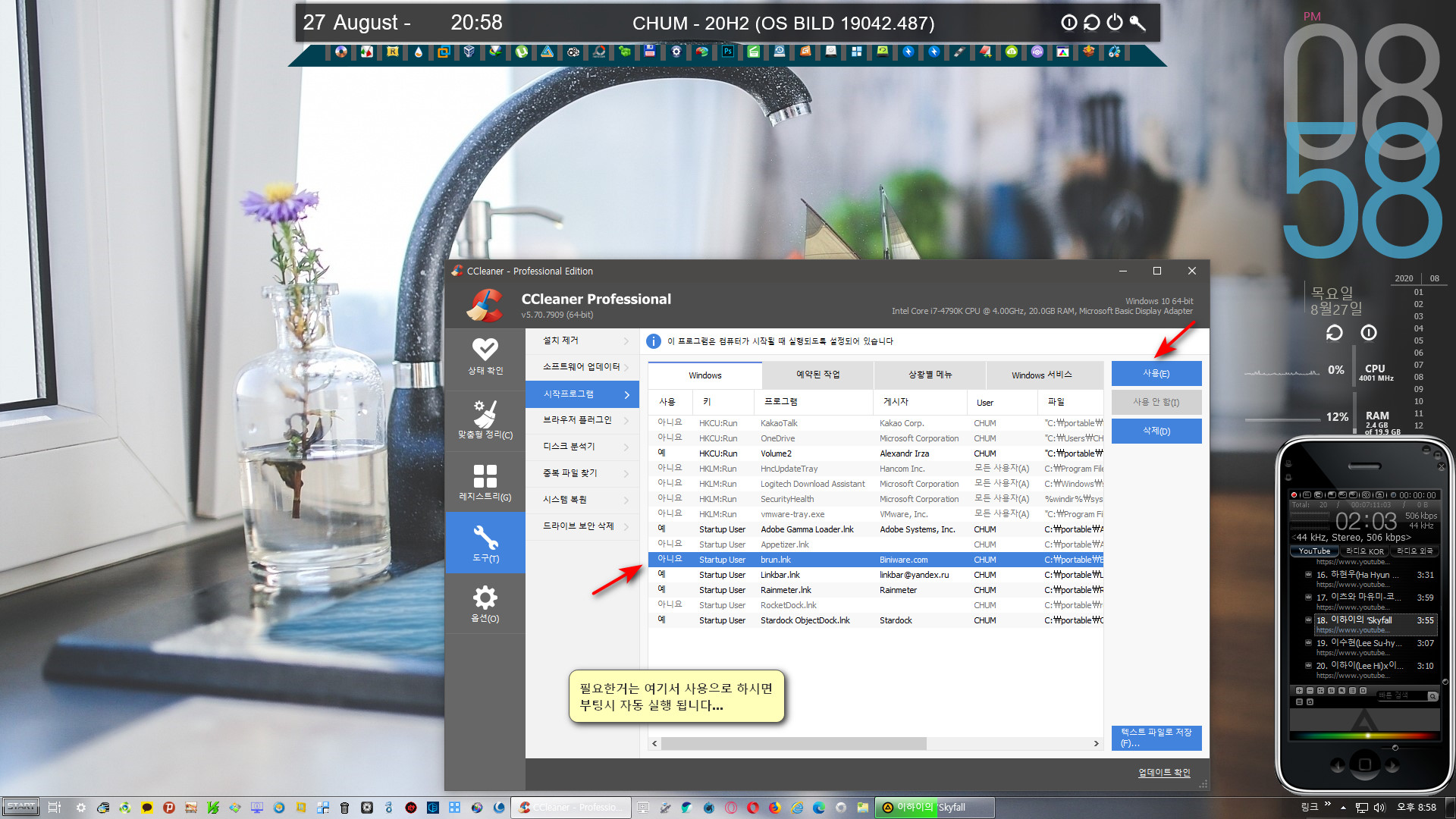The image size is (1456, 819).
Task: Click the refresh icon in top bar
Action: coord(1091,23)
